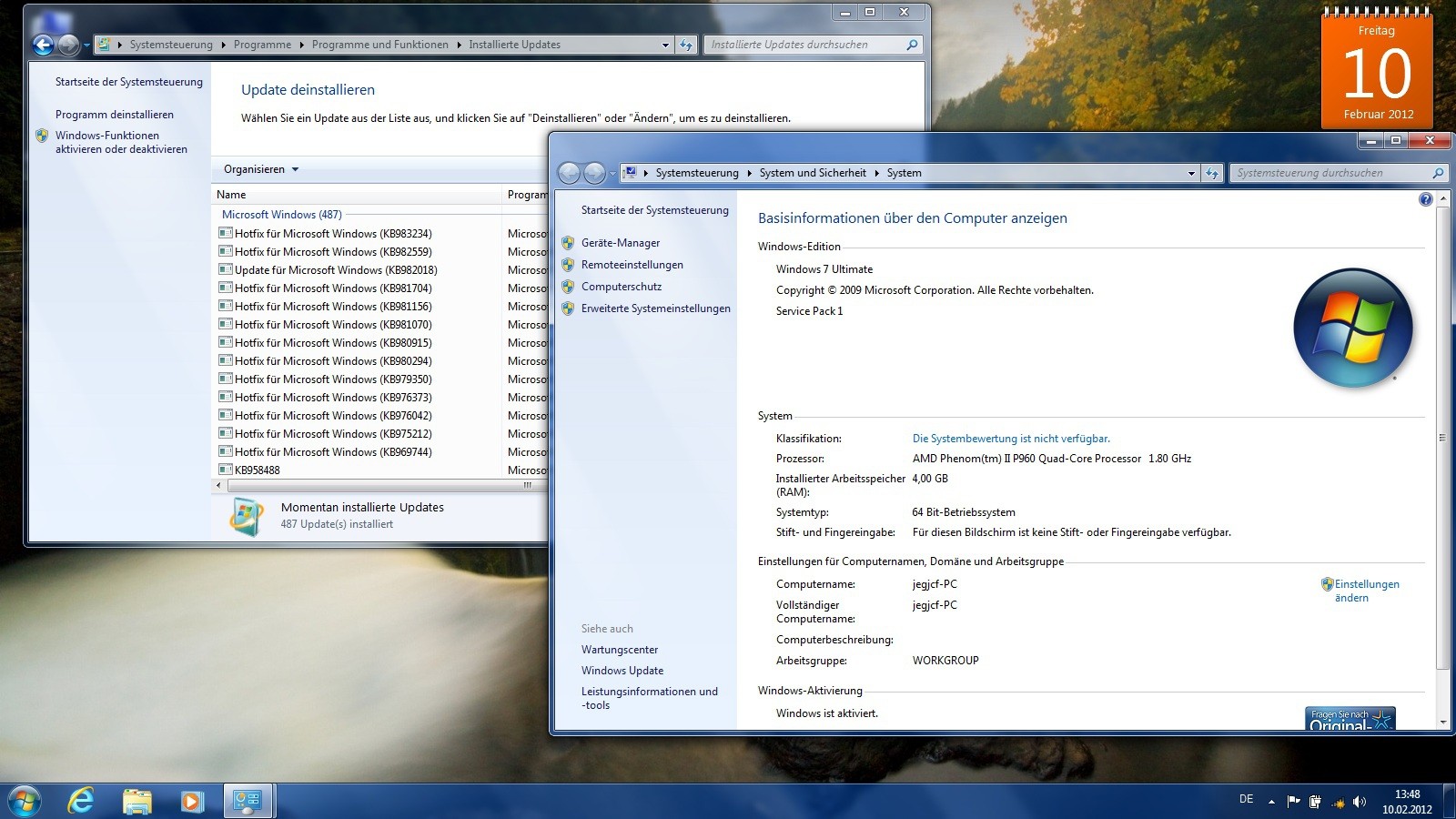Open Windows Update link
1456x819 pixels.
pyautogui.click(x=622, y=671)
